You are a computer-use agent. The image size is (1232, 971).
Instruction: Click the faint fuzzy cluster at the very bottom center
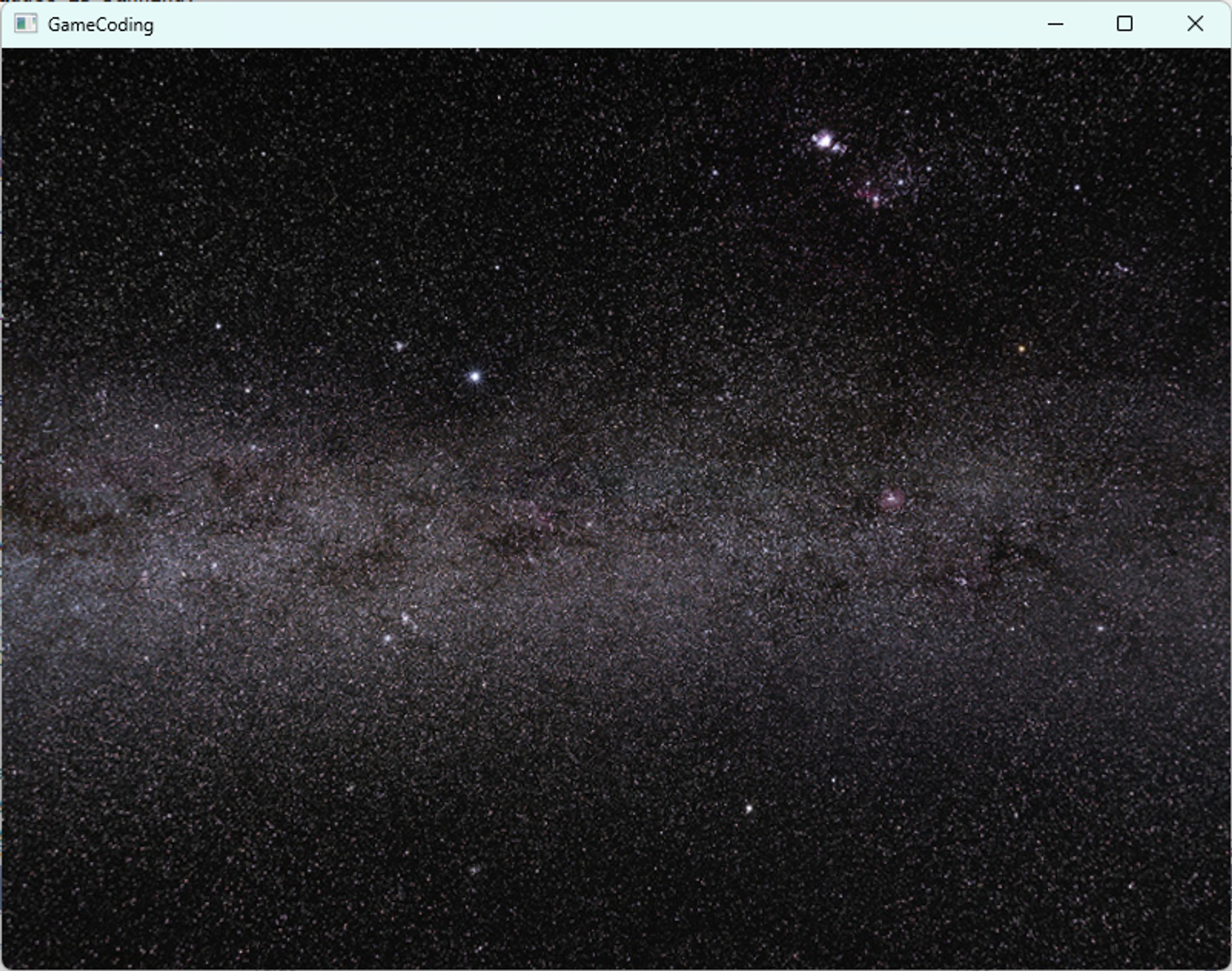coord(474,869)
